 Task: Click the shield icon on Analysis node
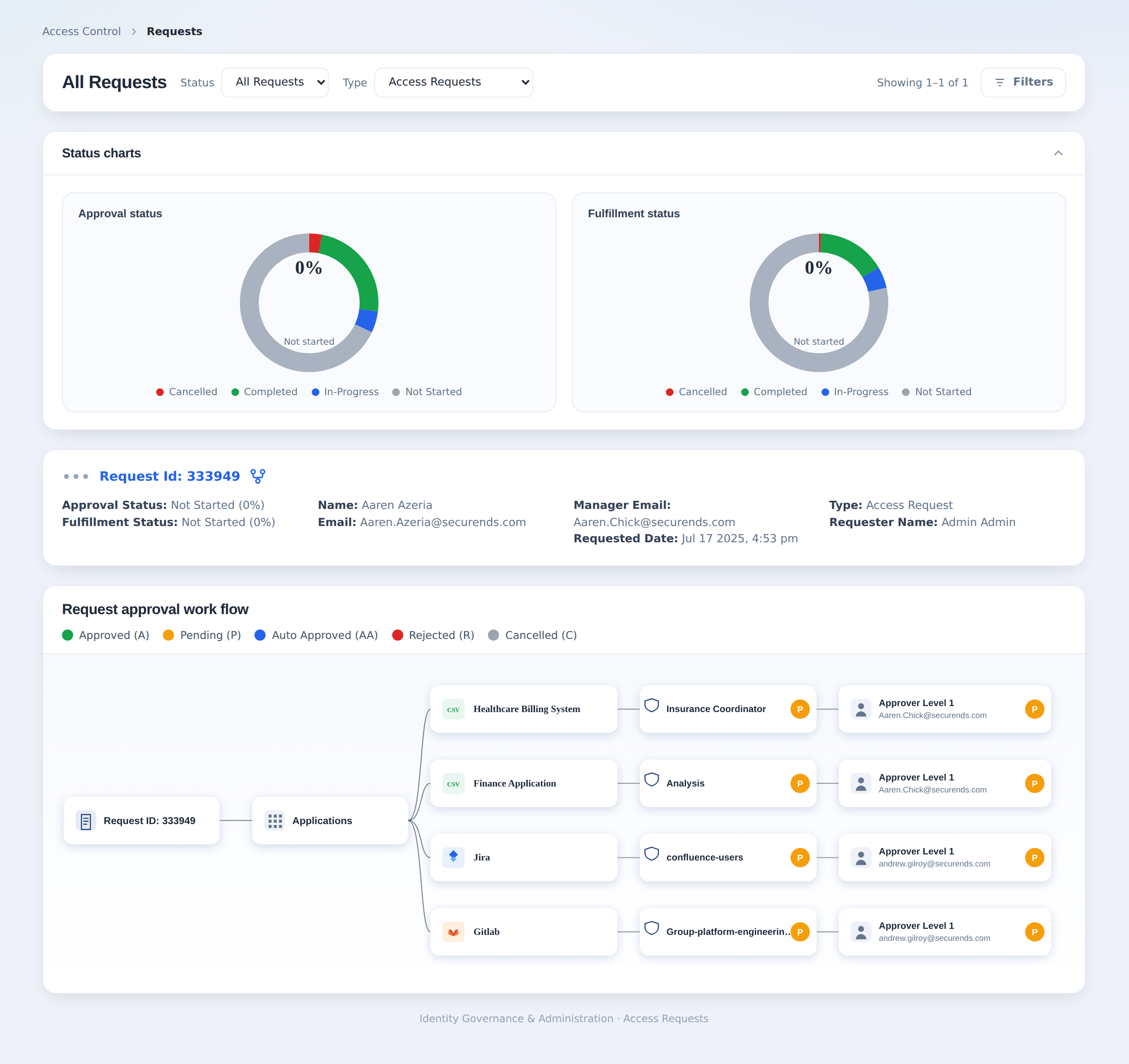(652, 780)
